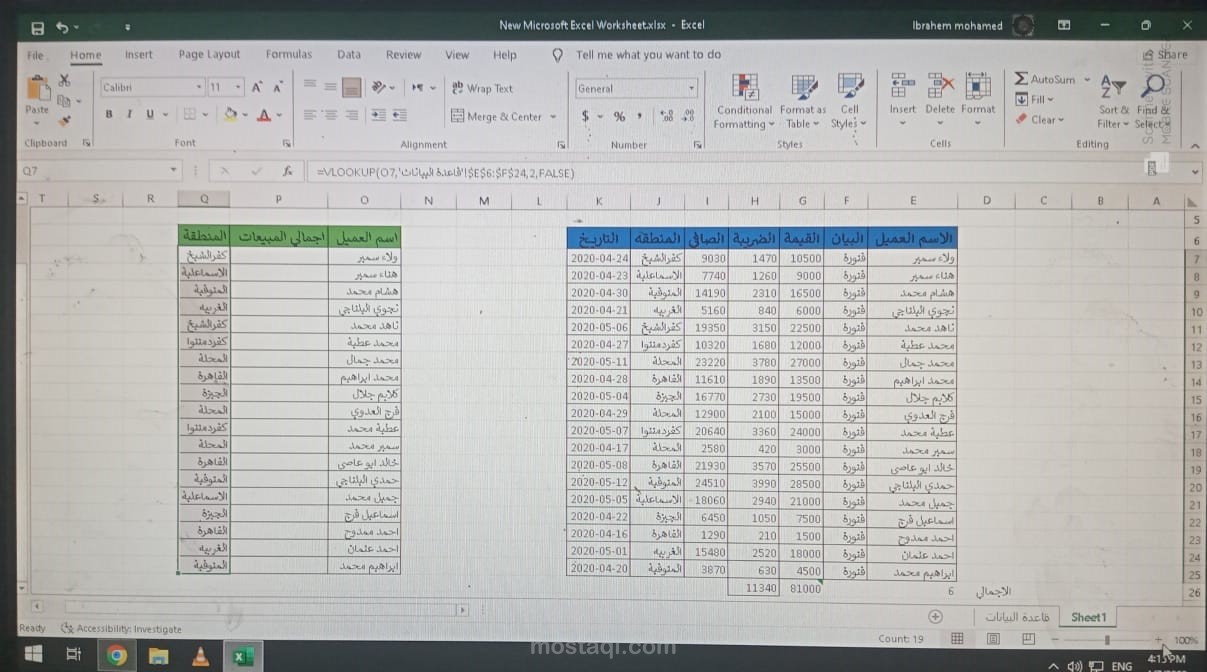Open the Orientation text angle options
The image size is (1207, 672).
click(x=383, y=87)
